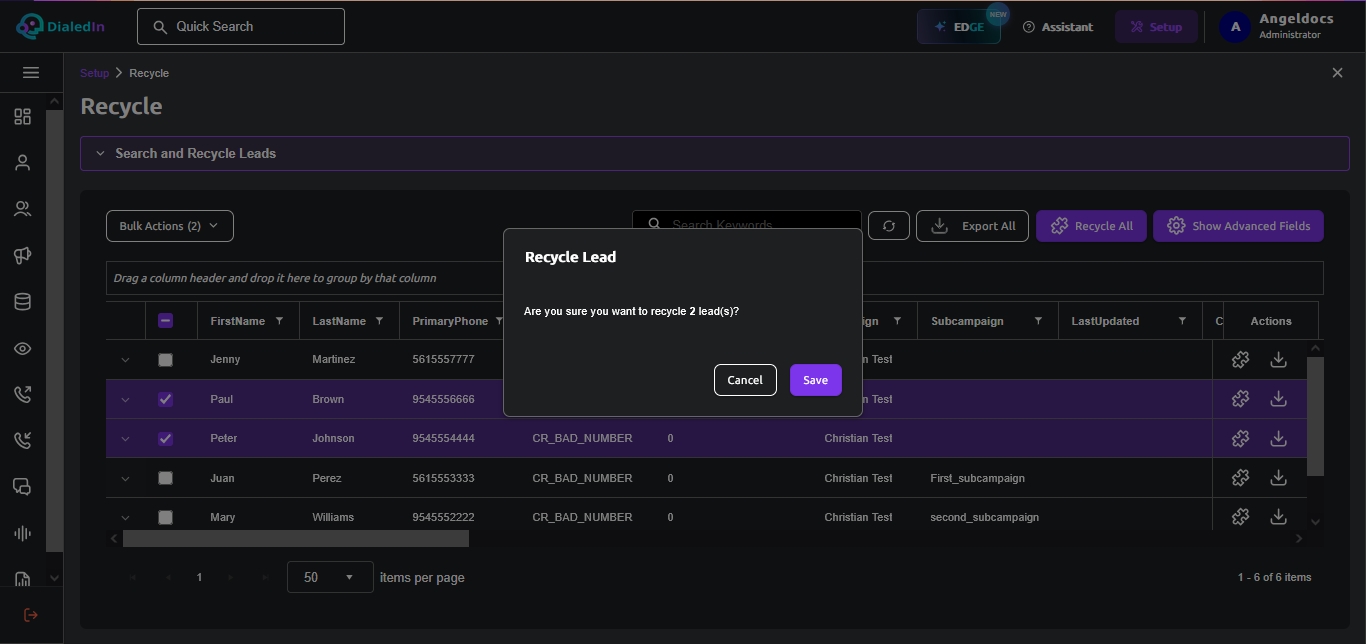Open the database icon in sidebar
The height and width of the screenshot is (644, 1366).
tap(22, 302)
